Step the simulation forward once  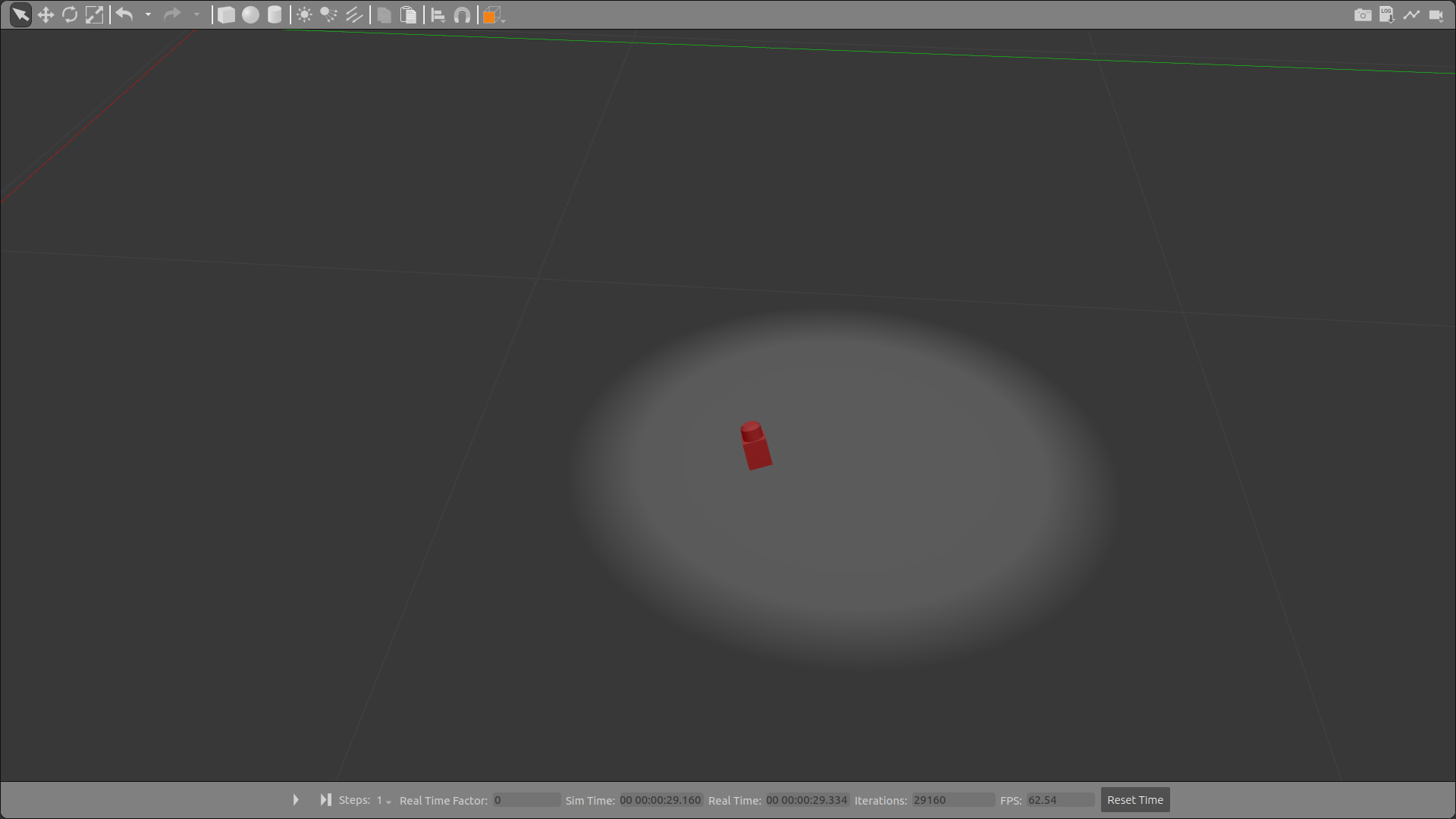point(325,799)
